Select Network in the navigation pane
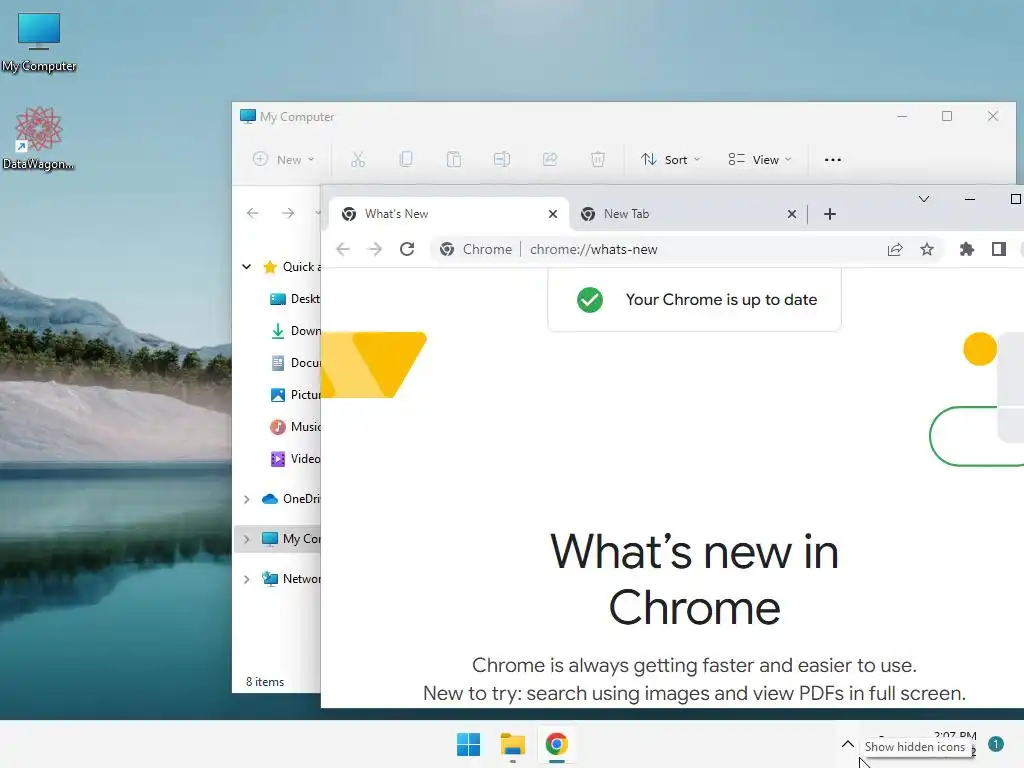1024x768 pixels. click(x=291, y=579)
